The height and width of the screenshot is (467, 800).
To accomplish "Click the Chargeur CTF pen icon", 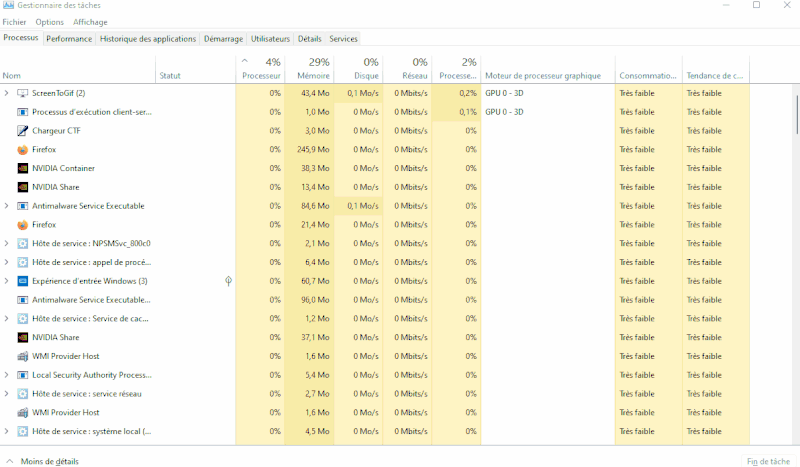I will coord(23,131).
